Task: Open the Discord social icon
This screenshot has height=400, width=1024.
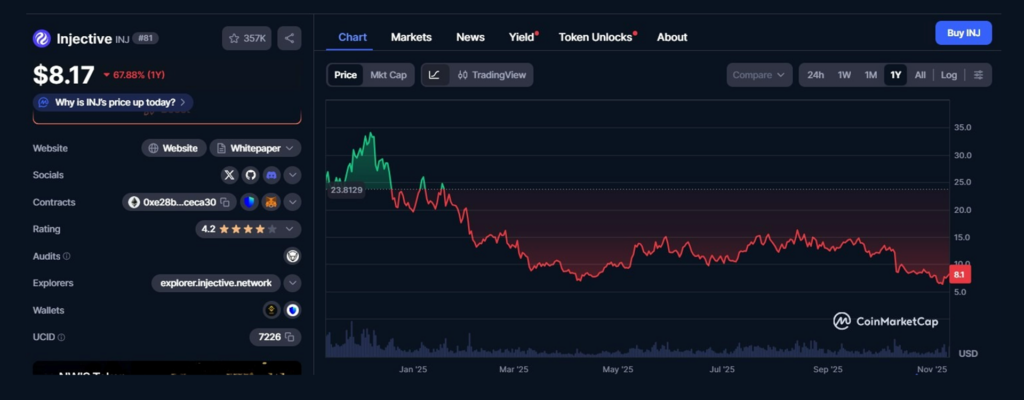Action: [272, 175]
